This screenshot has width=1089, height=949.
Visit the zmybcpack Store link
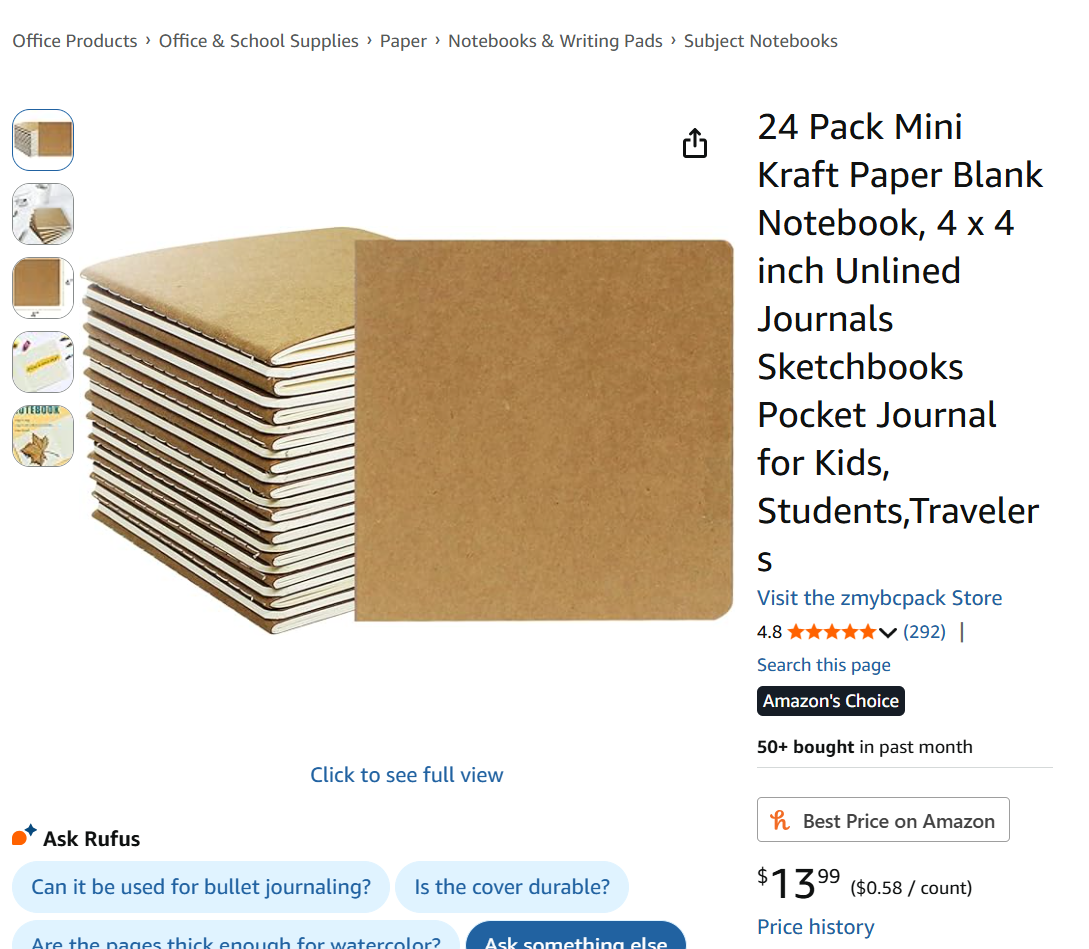pos(879,598)
